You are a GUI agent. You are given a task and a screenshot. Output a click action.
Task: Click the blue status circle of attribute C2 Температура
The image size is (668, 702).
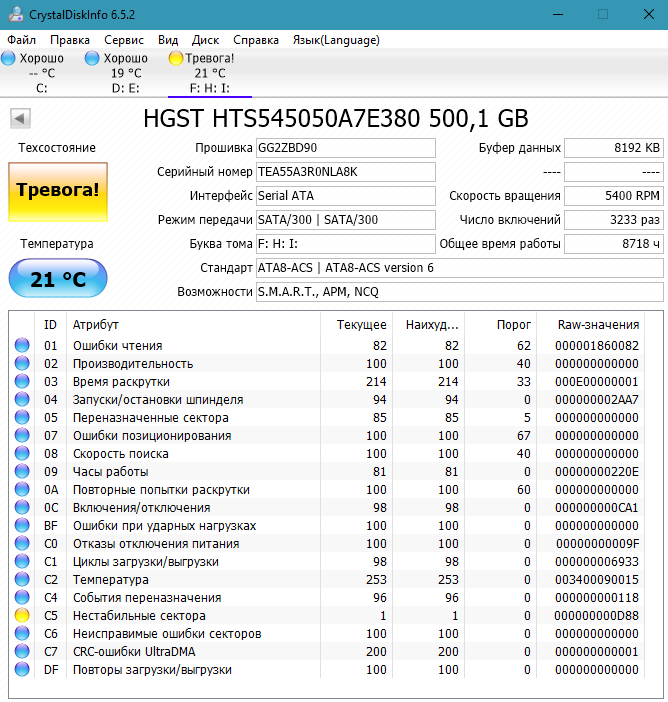(x=22, y=579)
